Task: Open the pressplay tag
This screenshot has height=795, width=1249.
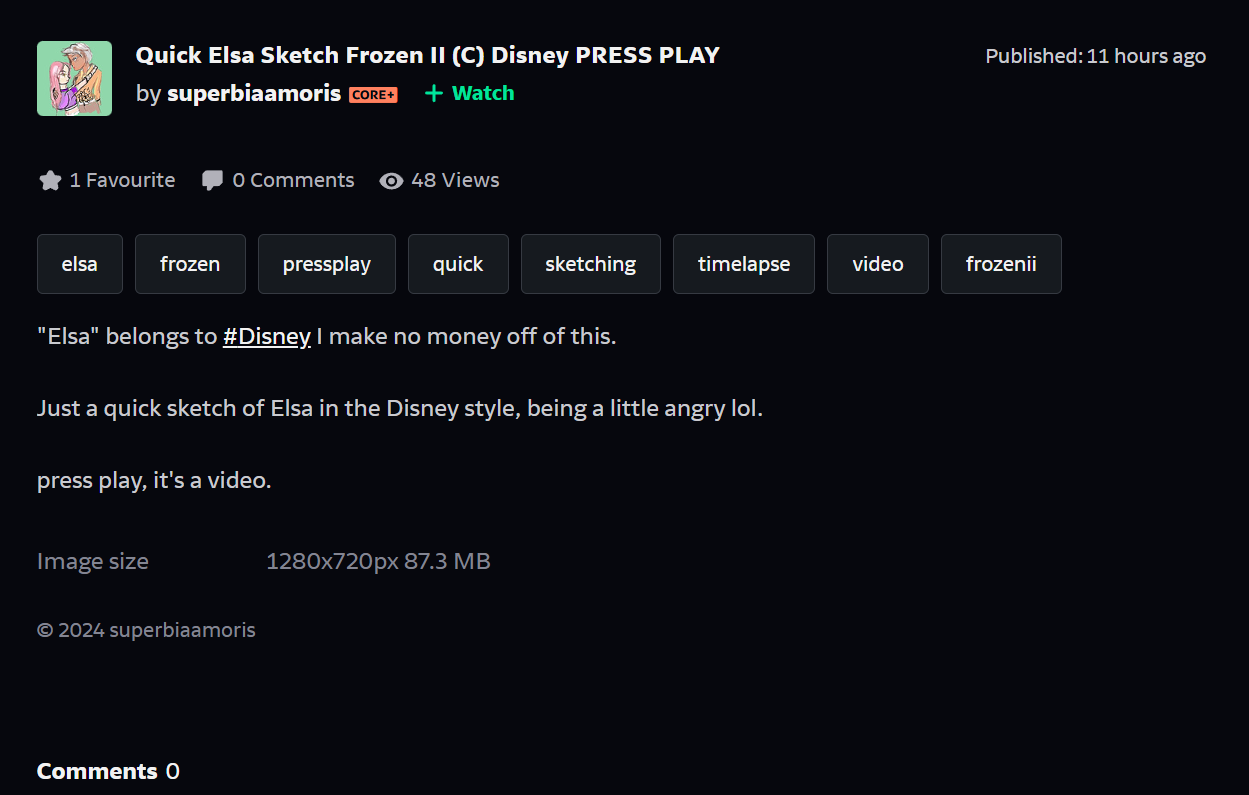Action: pos(327,264)
